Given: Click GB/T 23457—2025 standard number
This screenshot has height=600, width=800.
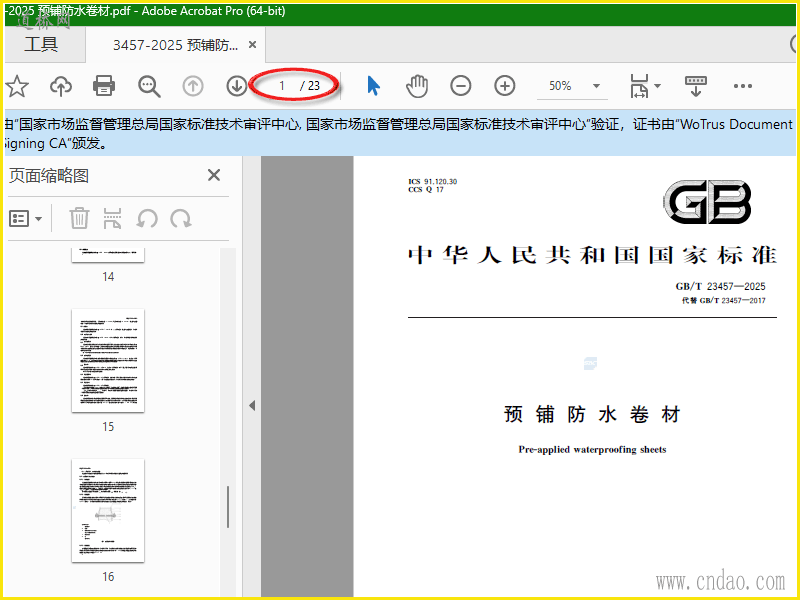Looking at the screenshot, I should [720, 286].
